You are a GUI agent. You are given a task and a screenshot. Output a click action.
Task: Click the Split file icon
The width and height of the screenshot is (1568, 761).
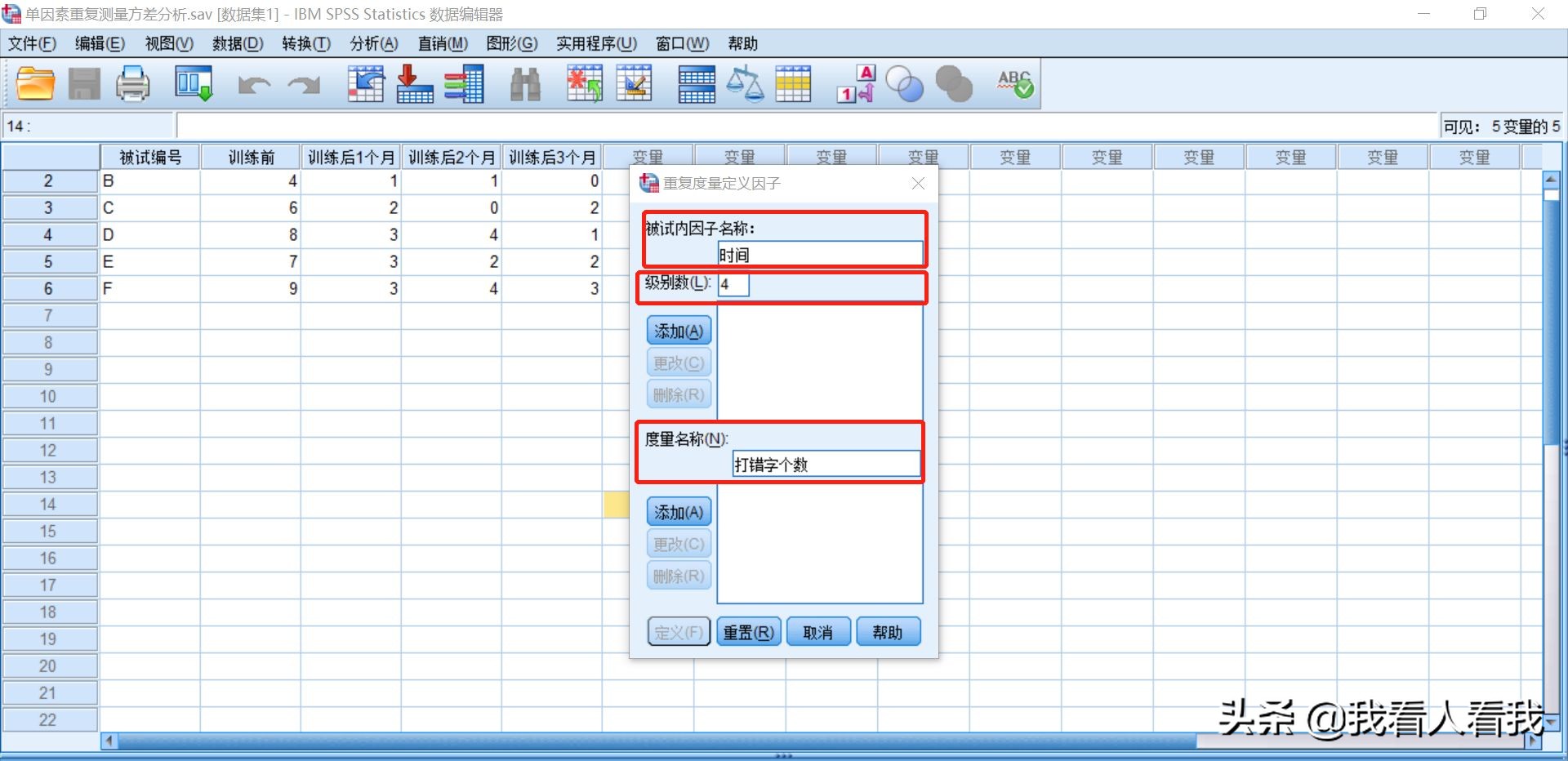pyautogui.click(x=697, y=84)
